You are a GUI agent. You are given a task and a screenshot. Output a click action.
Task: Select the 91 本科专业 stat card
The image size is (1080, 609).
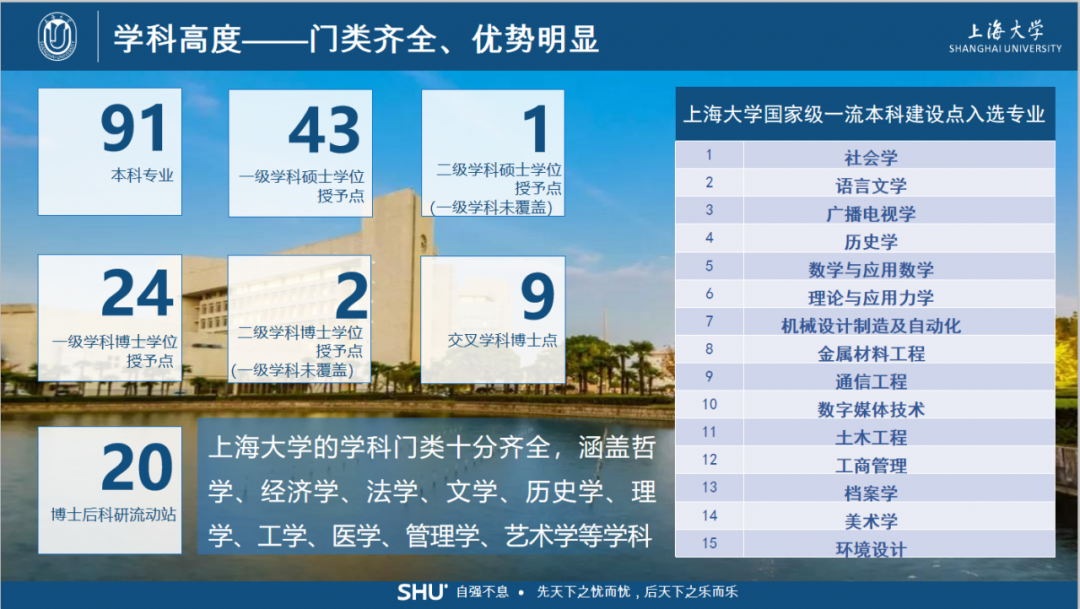tap(110, 151)
